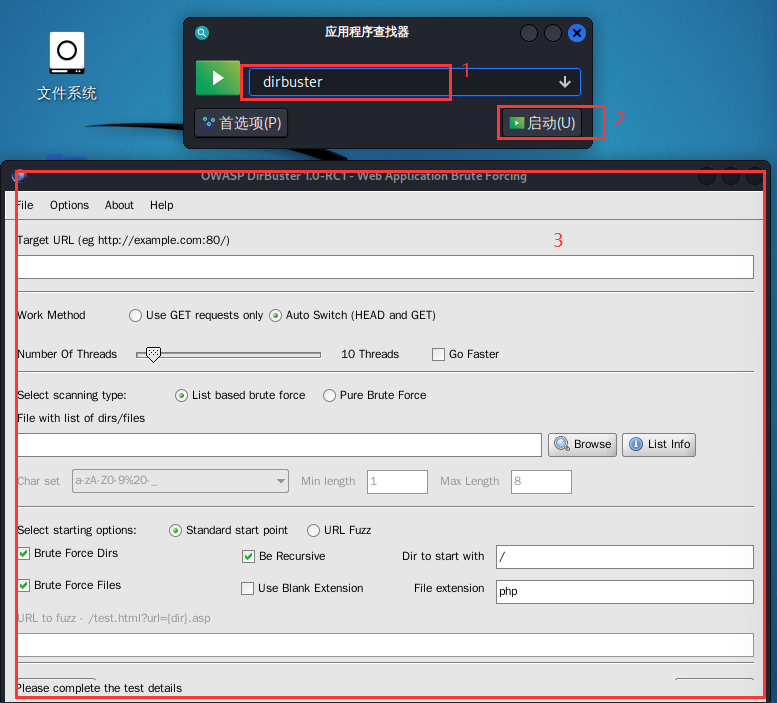
Task: Open the About menu in DirBuster
Action: [119, 205]
